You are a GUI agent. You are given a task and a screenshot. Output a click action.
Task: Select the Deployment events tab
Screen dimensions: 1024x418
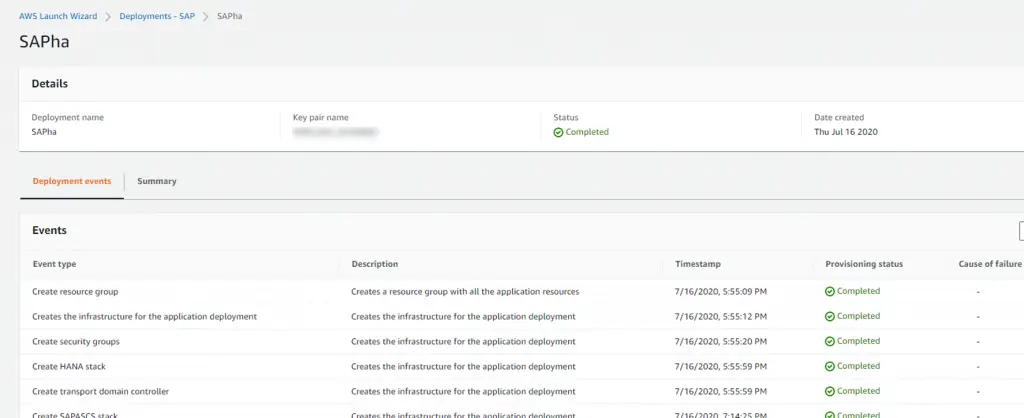point(72,182)
